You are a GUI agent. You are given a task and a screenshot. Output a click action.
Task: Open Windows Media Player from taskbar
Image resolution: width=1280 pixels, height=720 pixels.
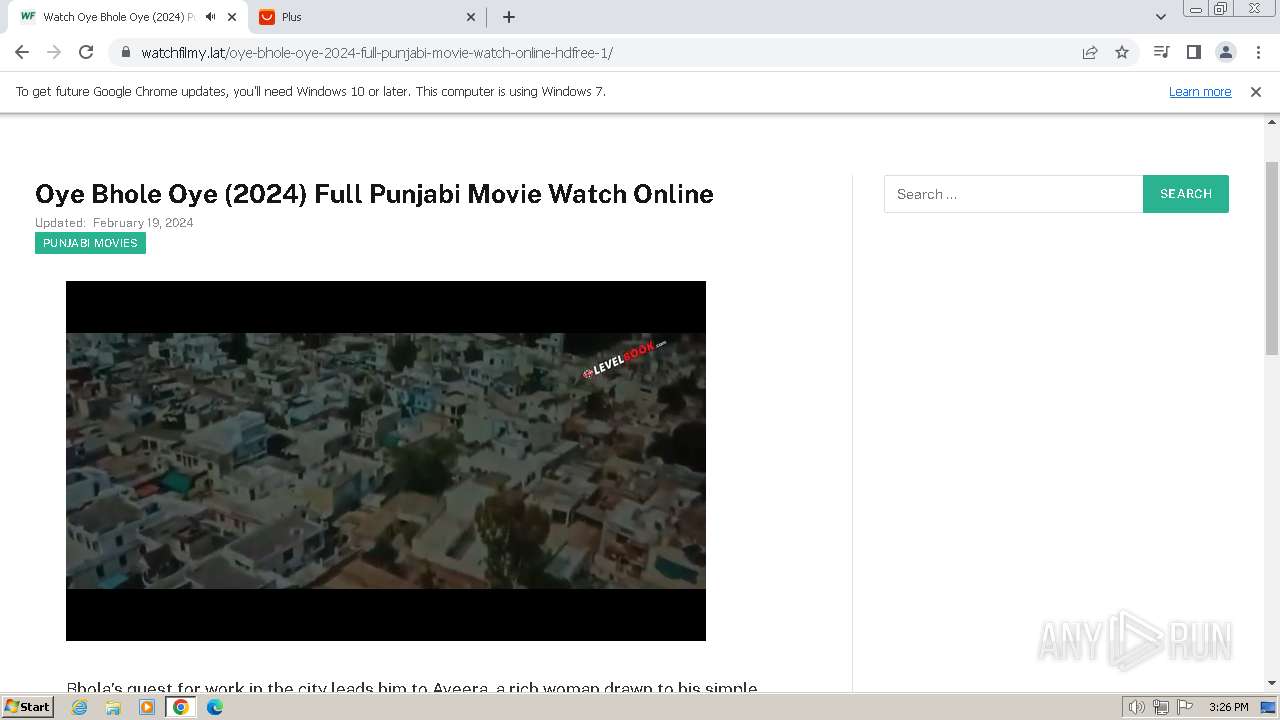pyautogui.click(x=147, y=707)
